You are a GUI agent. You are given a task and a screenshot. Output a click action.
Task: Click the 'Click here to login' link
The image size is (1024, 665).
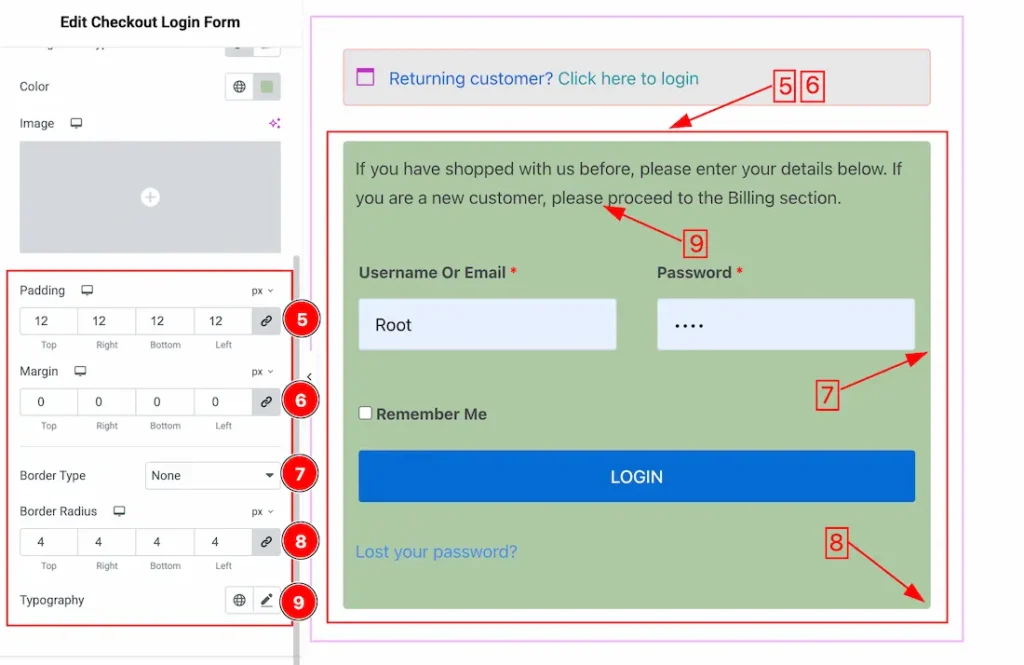[628, 79]
